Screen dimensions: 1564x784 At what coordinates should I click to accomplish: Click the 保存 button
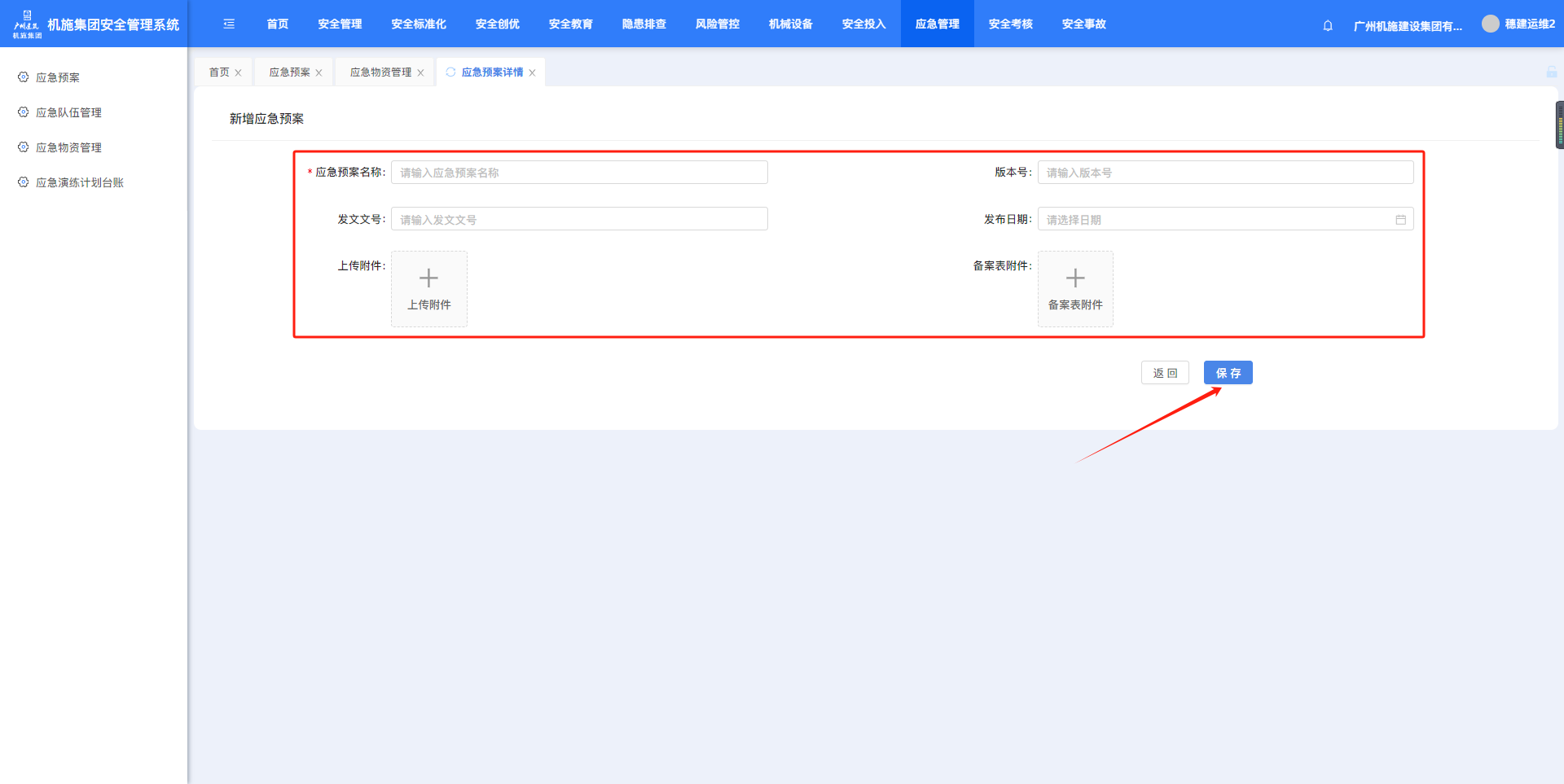(x=1228, y=373)
